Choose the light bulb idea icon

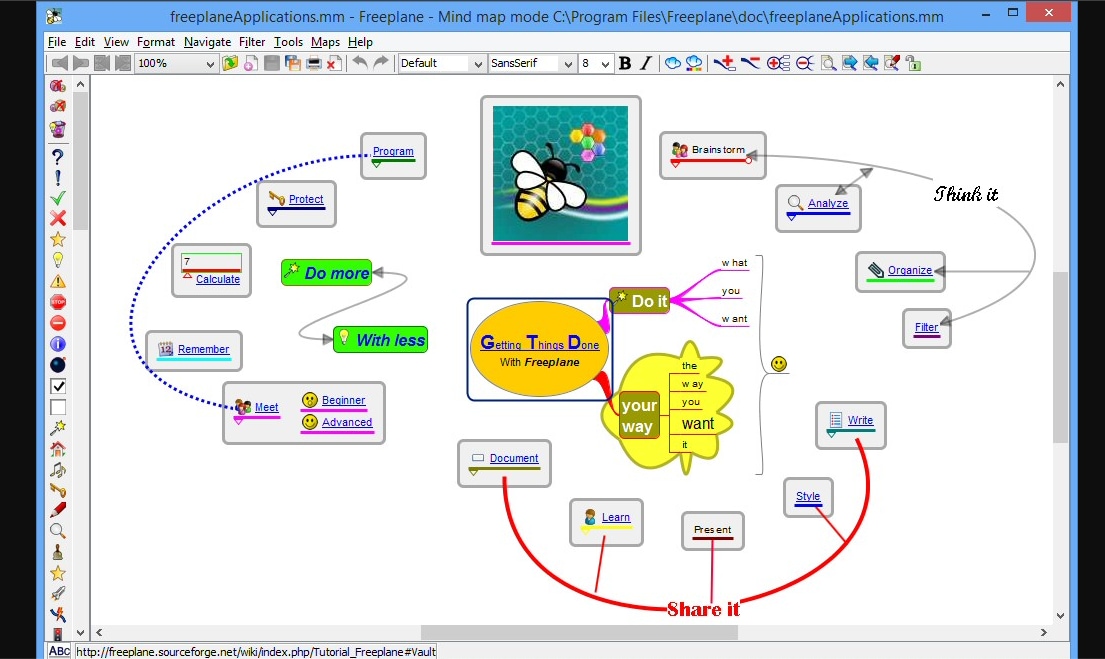(58, 260)
